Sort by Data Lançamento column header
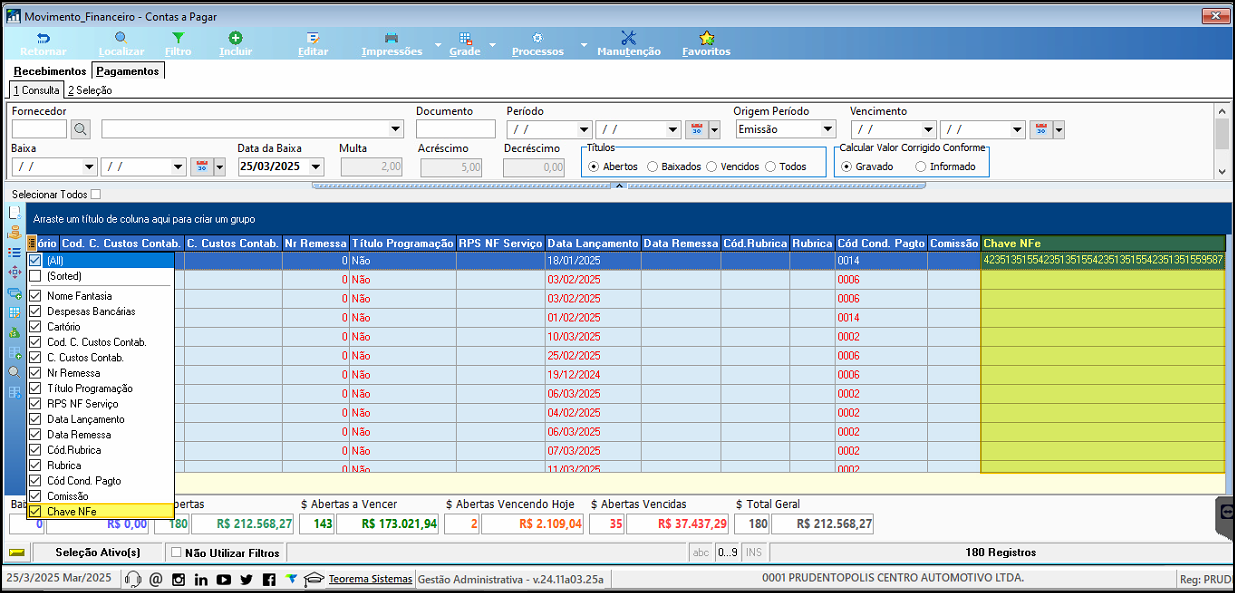 (593, 243)
